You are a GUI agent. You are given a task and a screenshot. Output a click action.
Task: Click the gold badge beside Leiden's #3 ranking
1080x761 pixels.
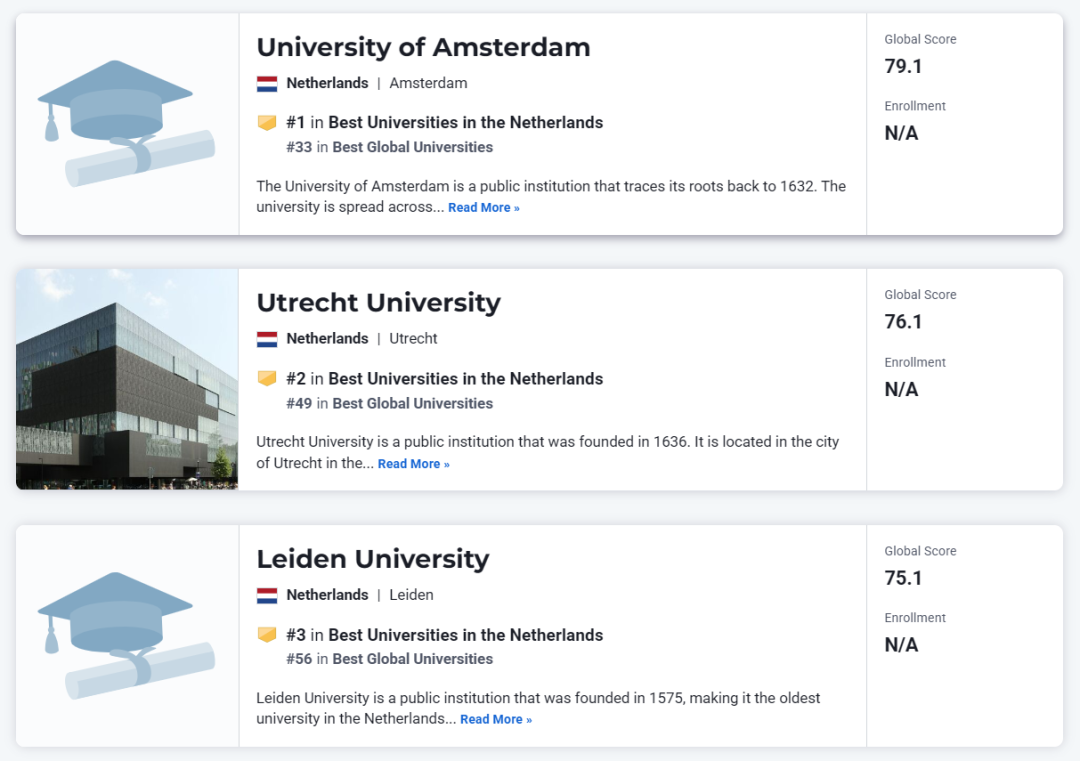tap(267, 635)
